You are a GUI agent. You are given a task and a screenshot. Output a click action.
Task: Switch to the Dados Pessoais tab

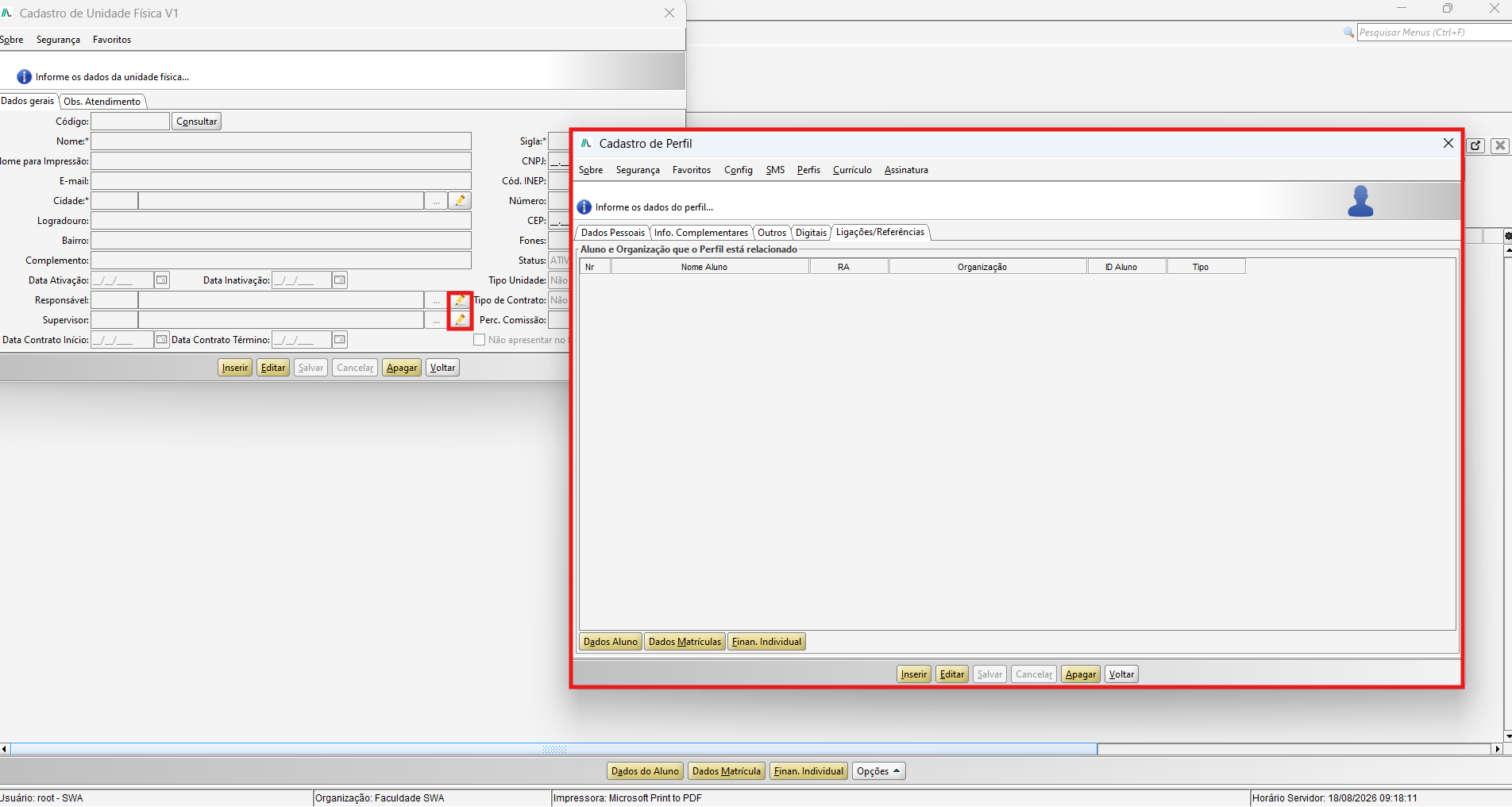(x=612, y=233)
